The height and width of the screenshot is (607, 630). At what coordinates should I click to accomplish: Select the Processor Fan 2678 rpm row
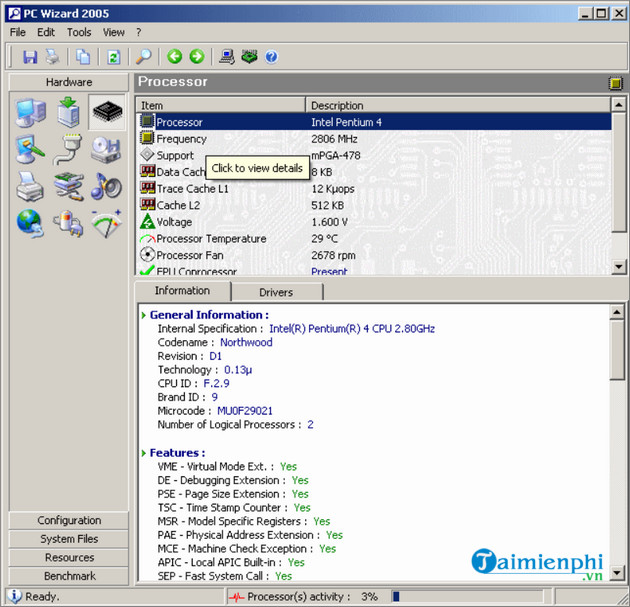(x=374, y=255)
